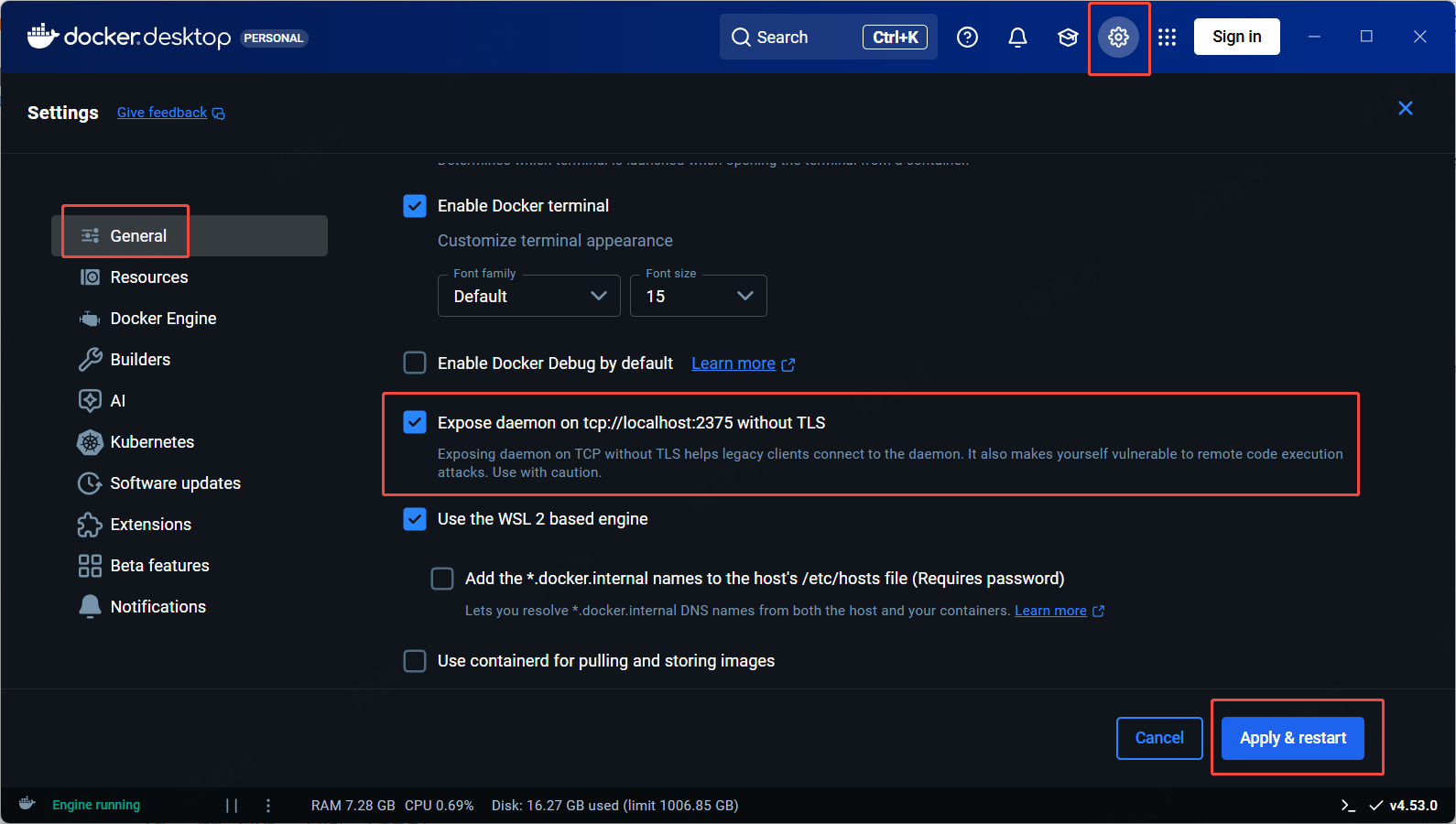Click the Kubernetes wheel icon

(90, 442)
